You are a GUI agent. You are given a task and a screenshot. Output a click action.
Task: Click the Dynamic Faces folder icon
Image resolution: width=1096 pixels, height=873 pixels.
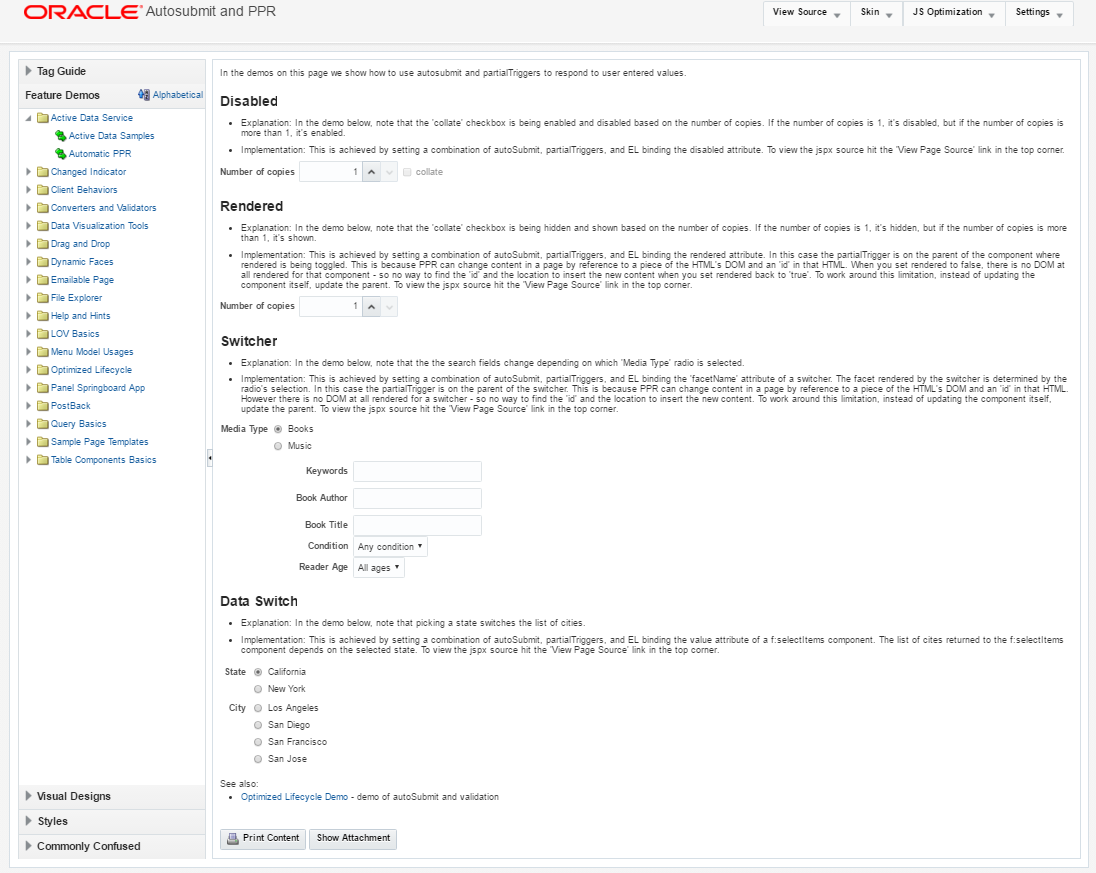(x=43, y=262)
